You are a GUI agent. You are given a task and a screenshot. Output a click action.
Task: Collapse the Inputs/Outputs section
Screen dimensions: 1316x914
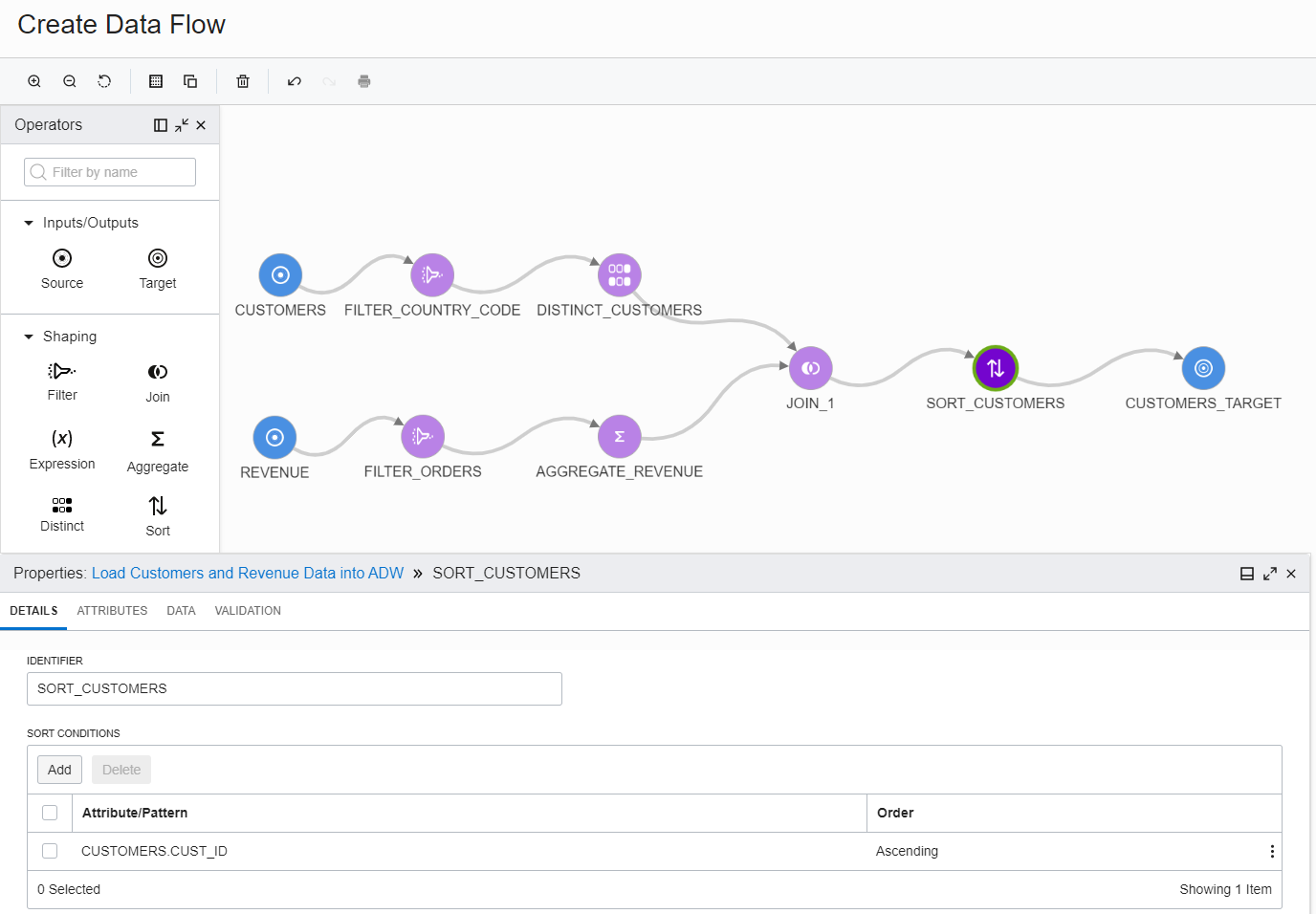pyautogui.click(x=28, y=222)
